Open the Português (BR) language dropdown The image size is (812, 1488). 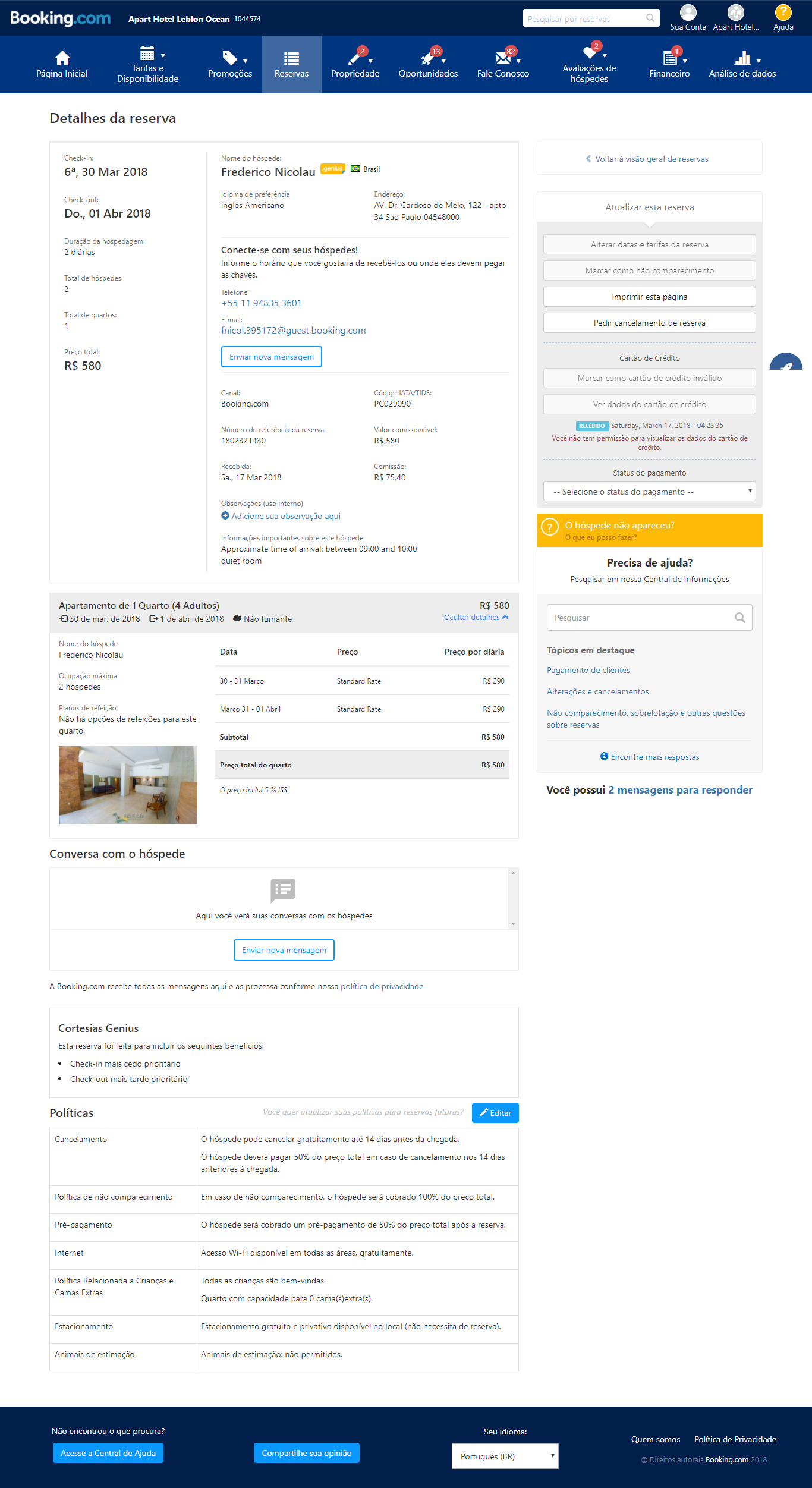tap(505, 1456)
